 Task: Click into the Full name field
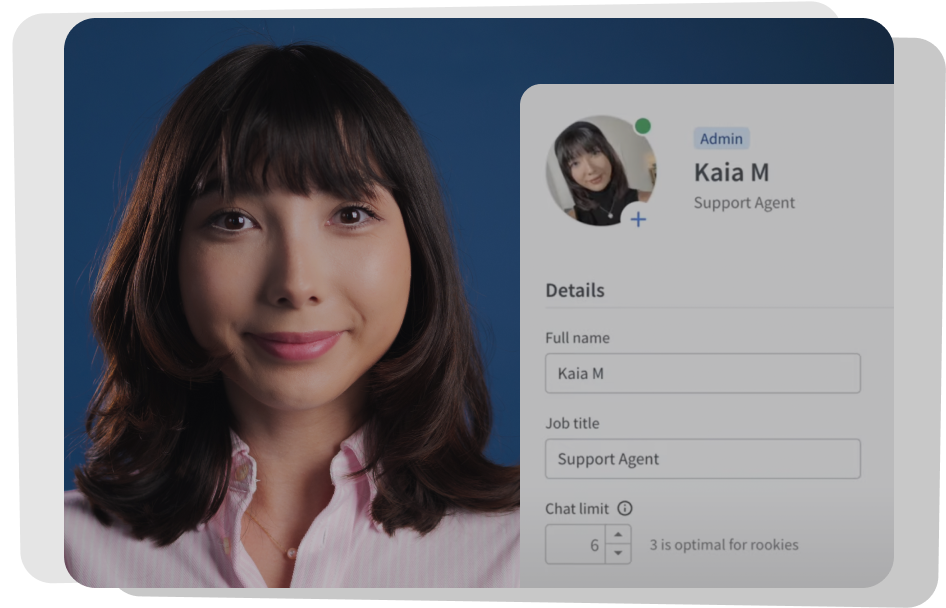(702, 373)
